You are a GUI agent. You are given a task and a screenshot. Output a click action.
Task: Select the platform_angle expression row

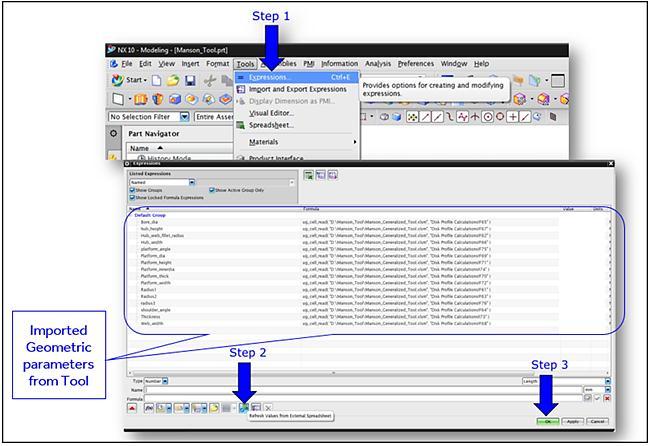[369, 249]
